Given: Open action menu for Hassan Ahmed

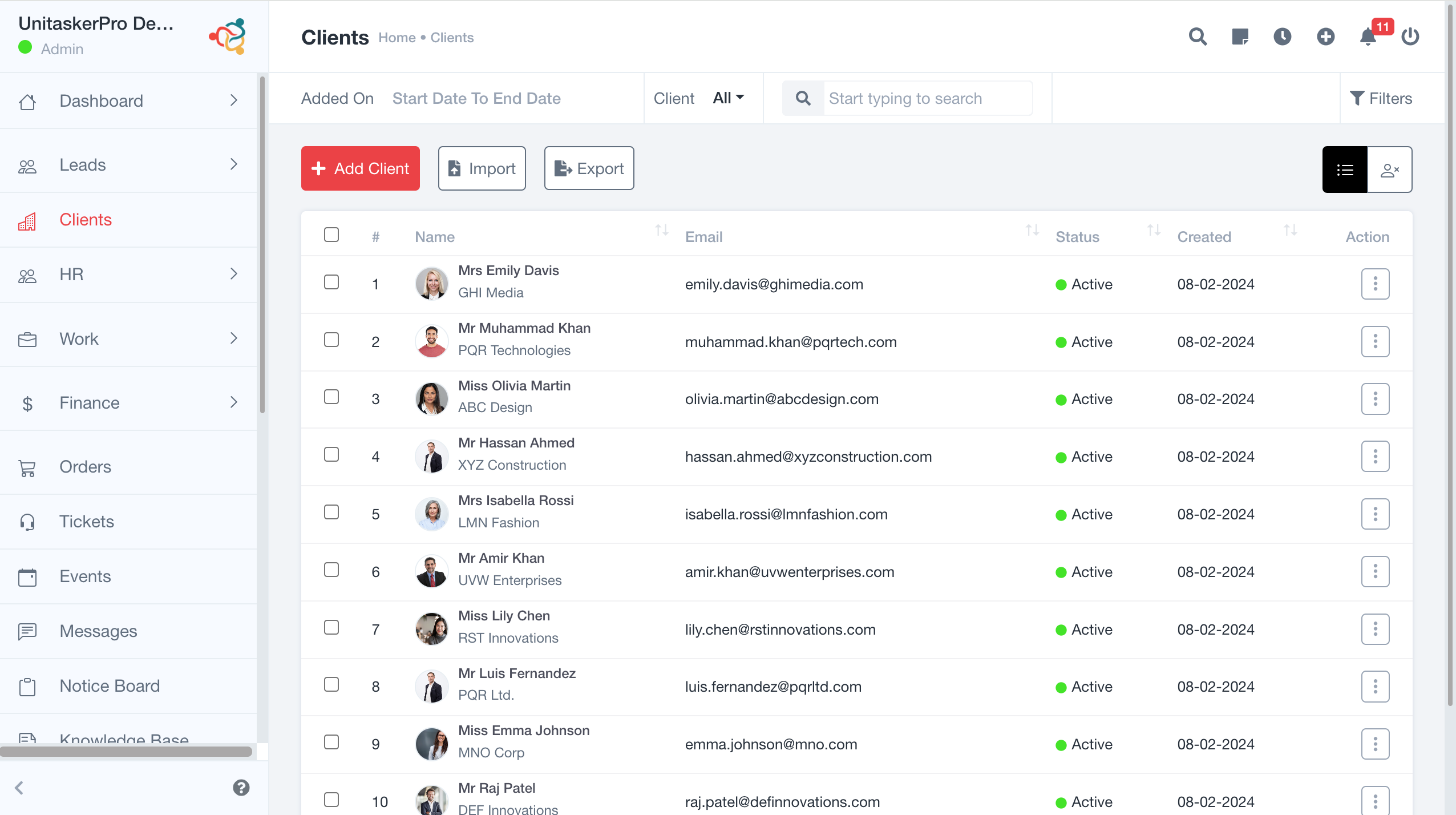Looking at the screenshot, I should coord(1375,456).
